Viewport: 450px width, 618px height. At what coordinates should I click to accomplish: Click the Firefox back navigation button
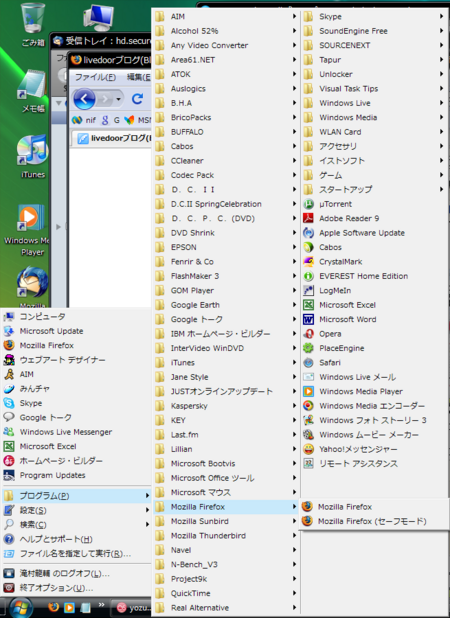tap(84, 99)
